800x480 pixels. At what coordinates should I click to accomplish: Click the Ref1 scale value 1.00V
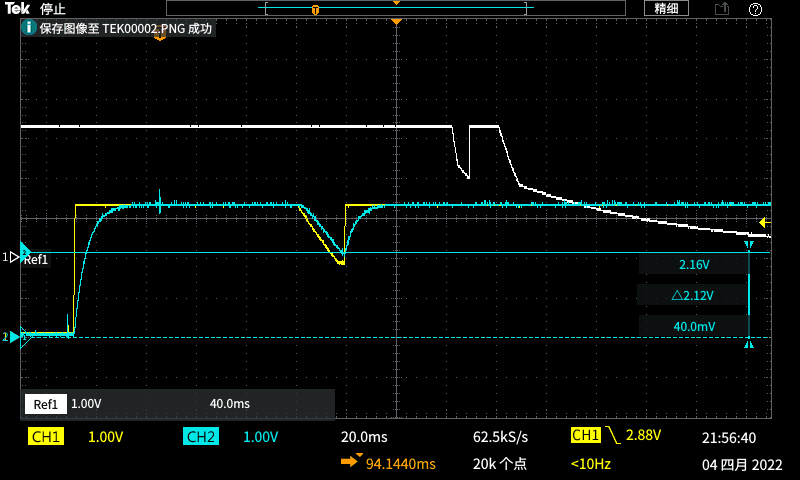(x=86, y=404)
